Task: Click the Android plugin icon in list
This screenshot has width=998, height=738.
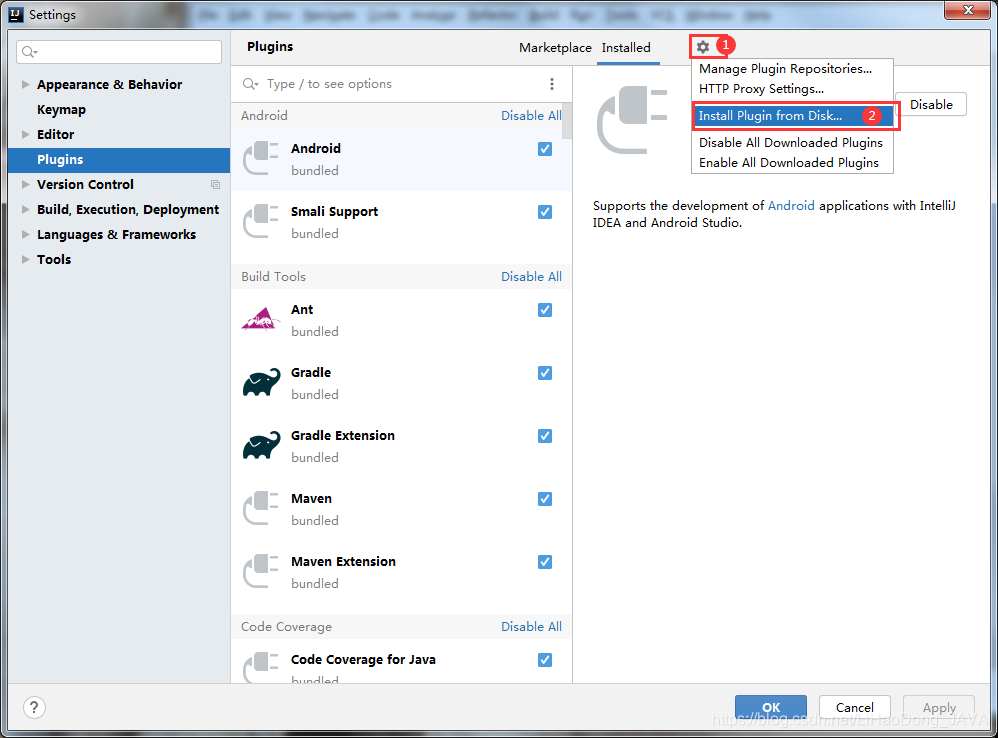Action: [261, 158]
